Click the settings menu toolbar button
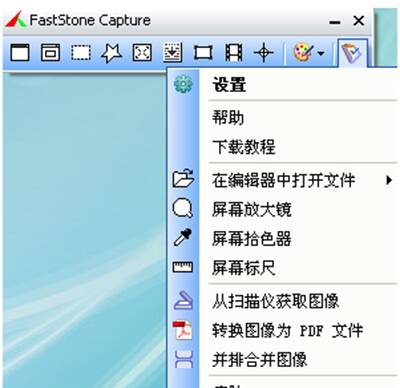The image size is (400, 388). pyautogui.click(x=352, y=53)
